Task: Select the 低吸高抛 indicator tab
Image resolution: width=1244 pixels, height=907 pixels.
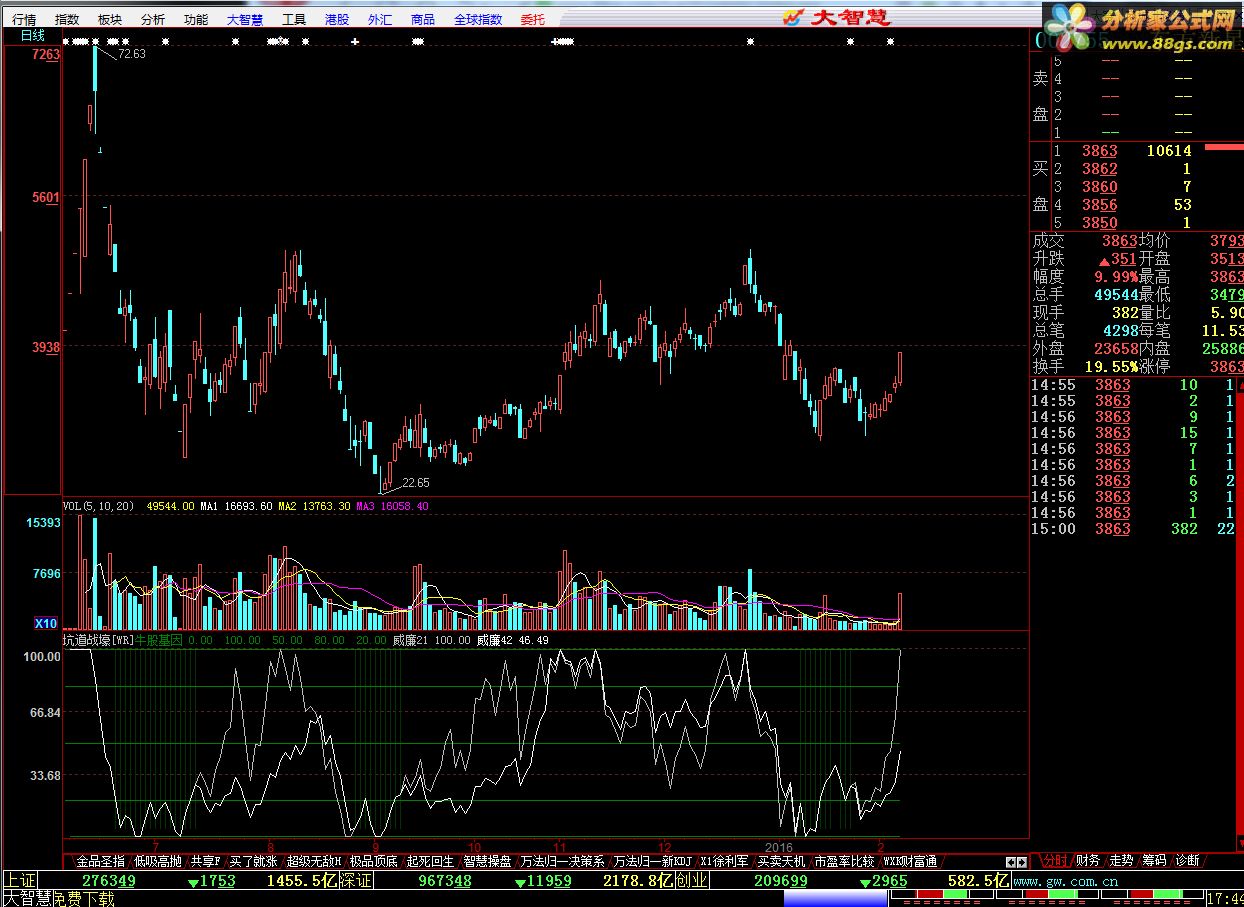Action: tap(158, 861)
